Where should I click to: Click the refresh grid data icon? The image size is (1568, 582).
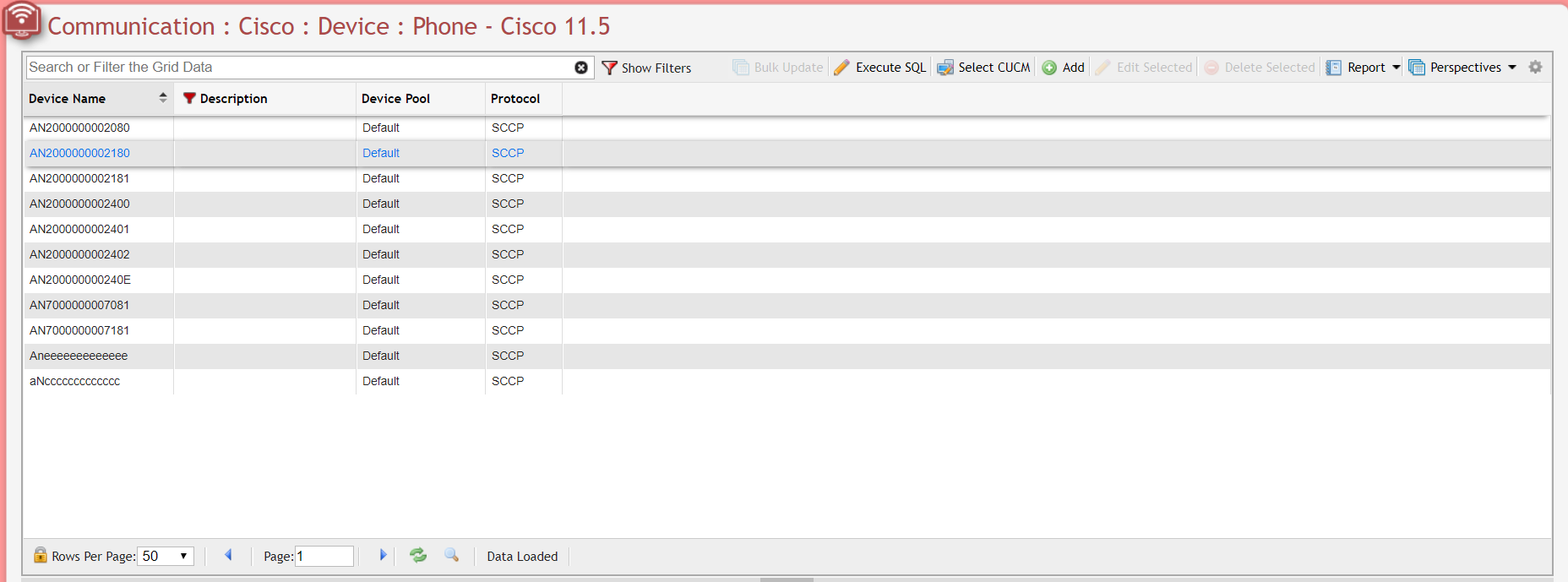(418, 555)
